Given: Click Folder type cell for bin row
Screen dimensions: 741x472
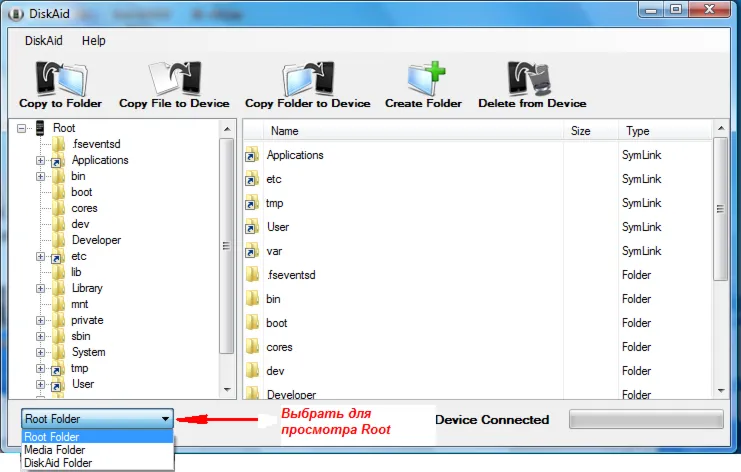Looking at the screenshot, I should point(636,299).
